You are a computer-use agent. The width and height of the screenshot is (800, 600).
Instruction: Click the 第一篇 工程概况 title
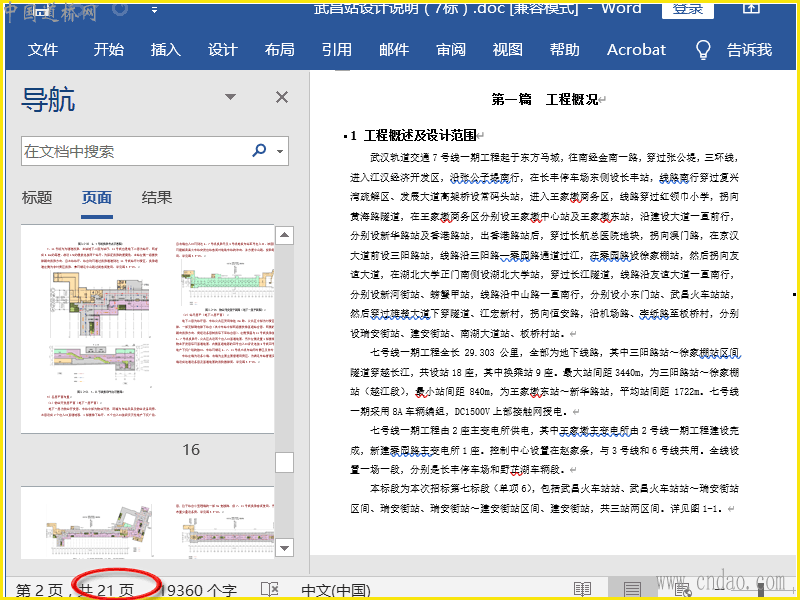pos(544,99)
